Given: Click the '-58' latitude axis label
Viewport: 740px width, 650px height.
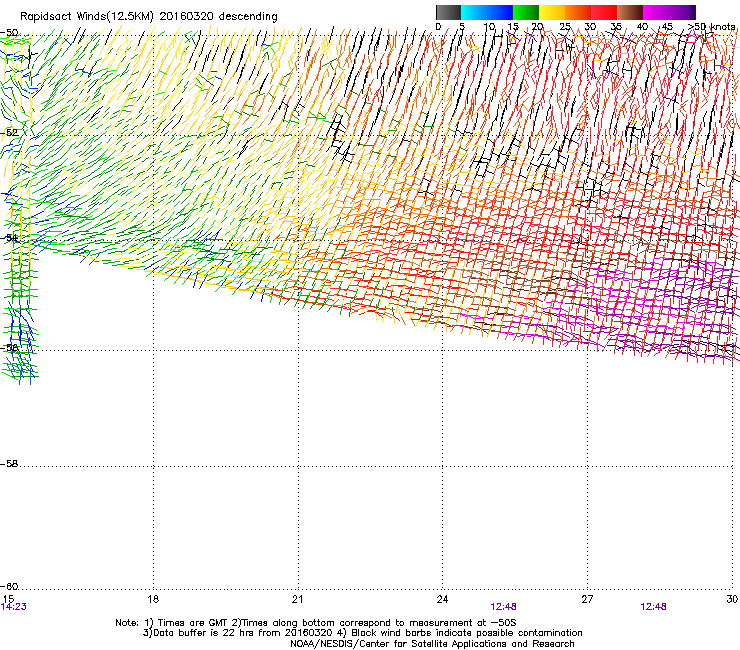Looking at the screenshot, I should [9, 464].
